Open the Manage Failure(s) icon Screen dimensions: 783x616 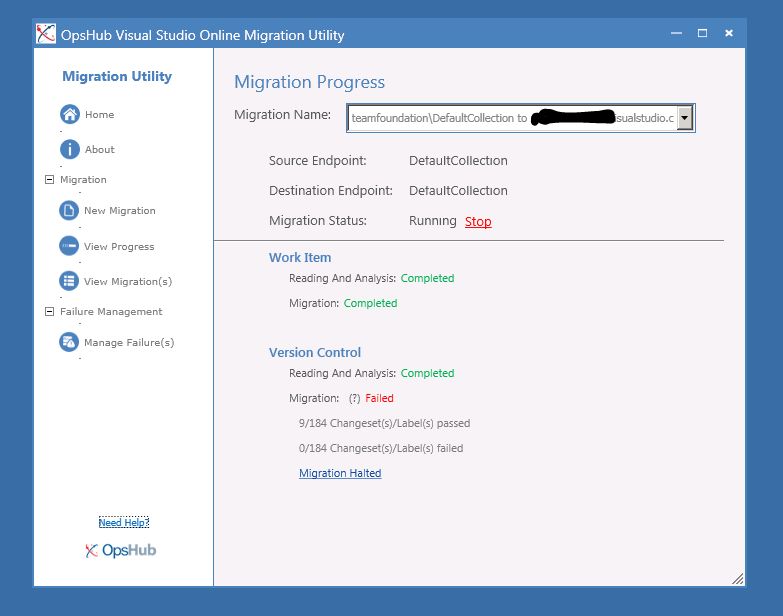[x=69, y=342]
